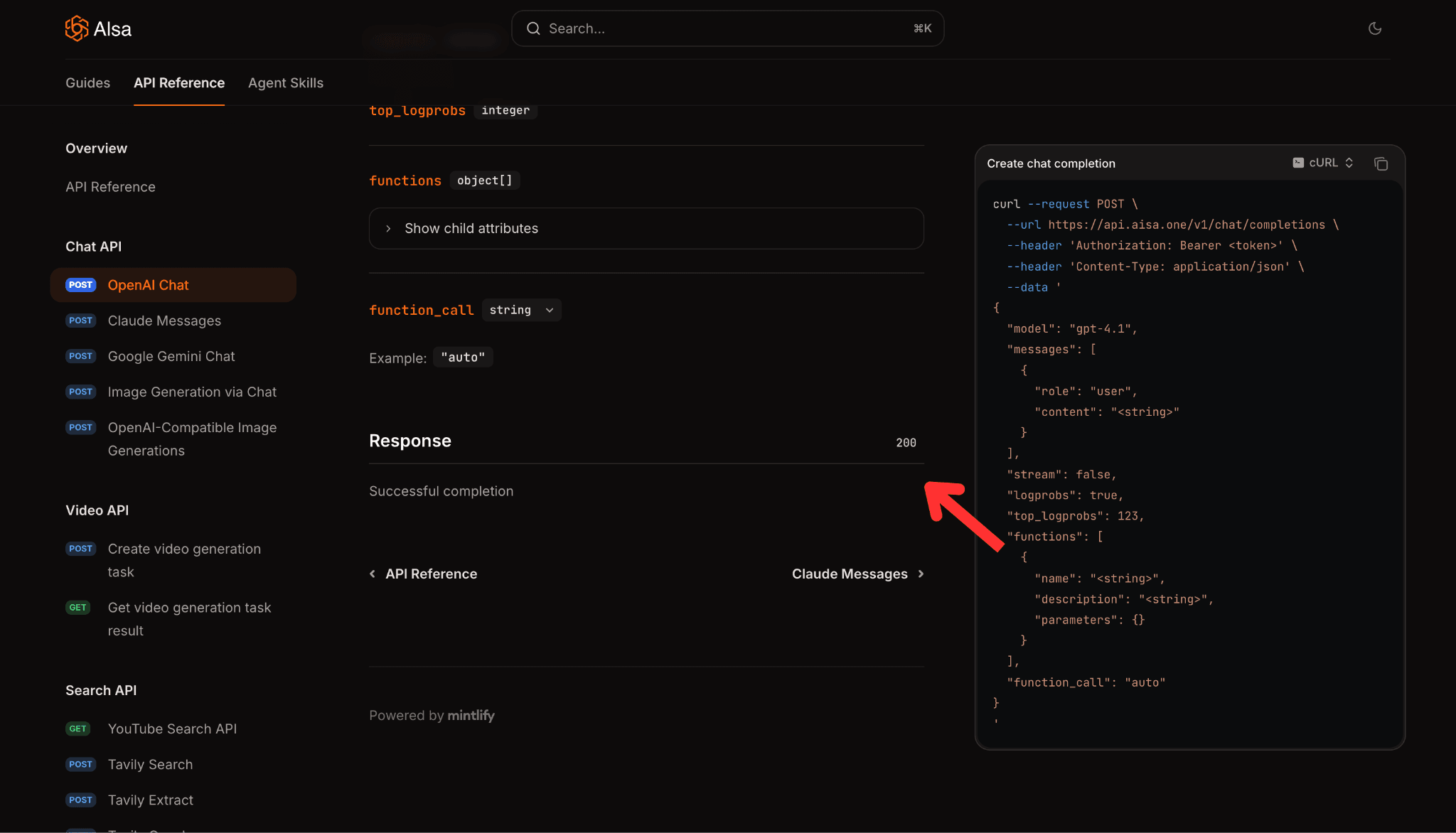Click the Powered by mintlify link

coord(432,715)
